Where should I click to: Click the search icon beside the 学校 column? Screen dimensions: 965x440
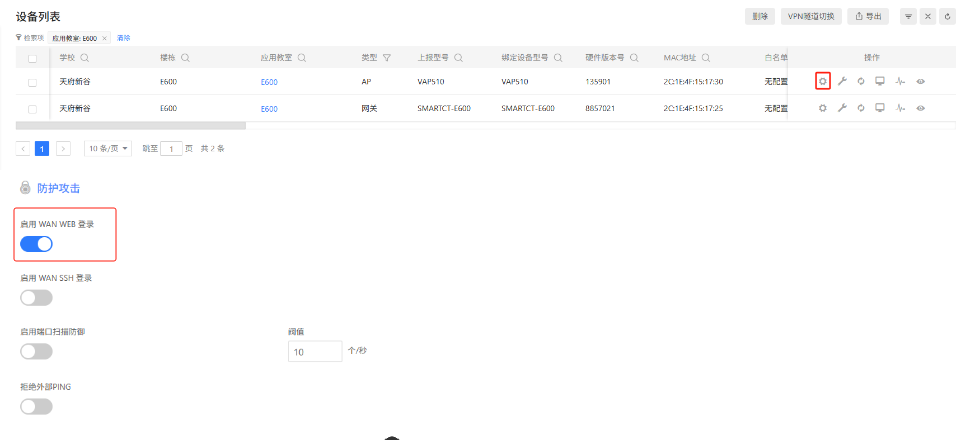tap(85, 57)
